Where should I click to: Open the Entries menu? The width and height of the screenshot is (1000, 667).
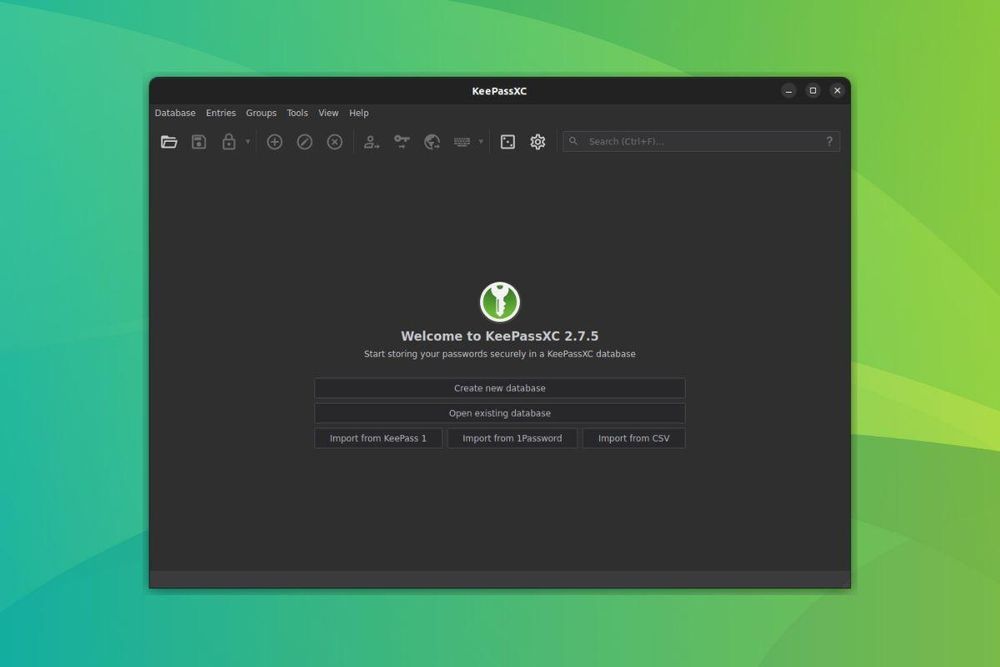coord(220,113)
